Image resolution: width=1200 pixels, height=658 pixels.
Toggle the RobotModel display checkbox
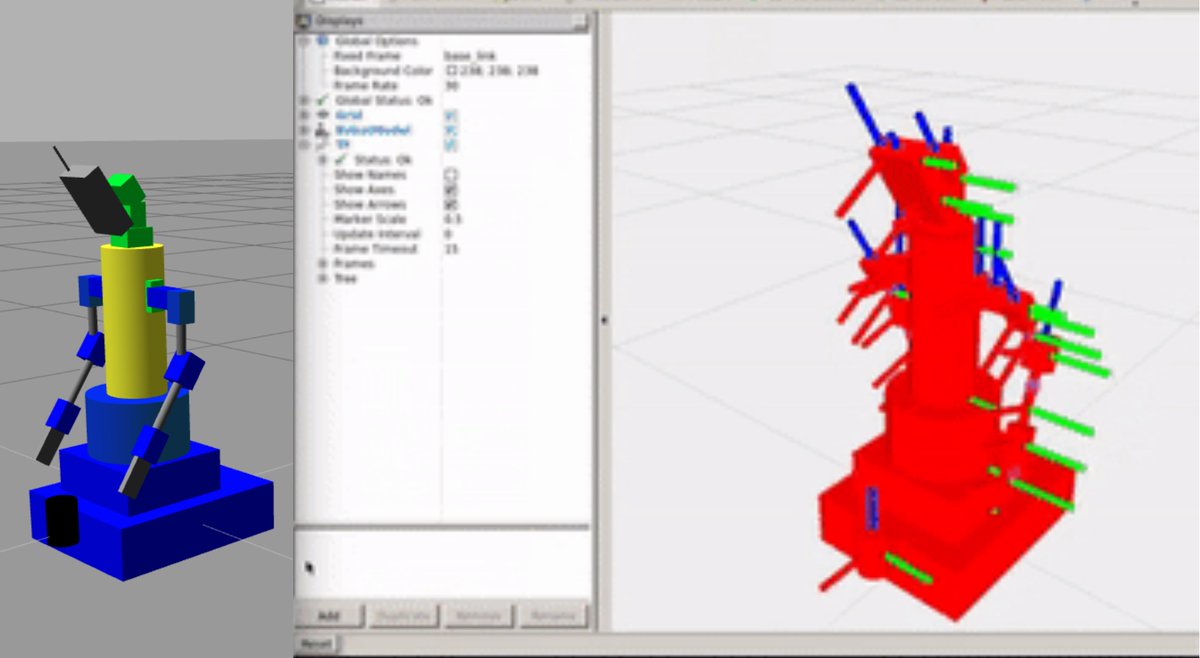coord(450,130)
